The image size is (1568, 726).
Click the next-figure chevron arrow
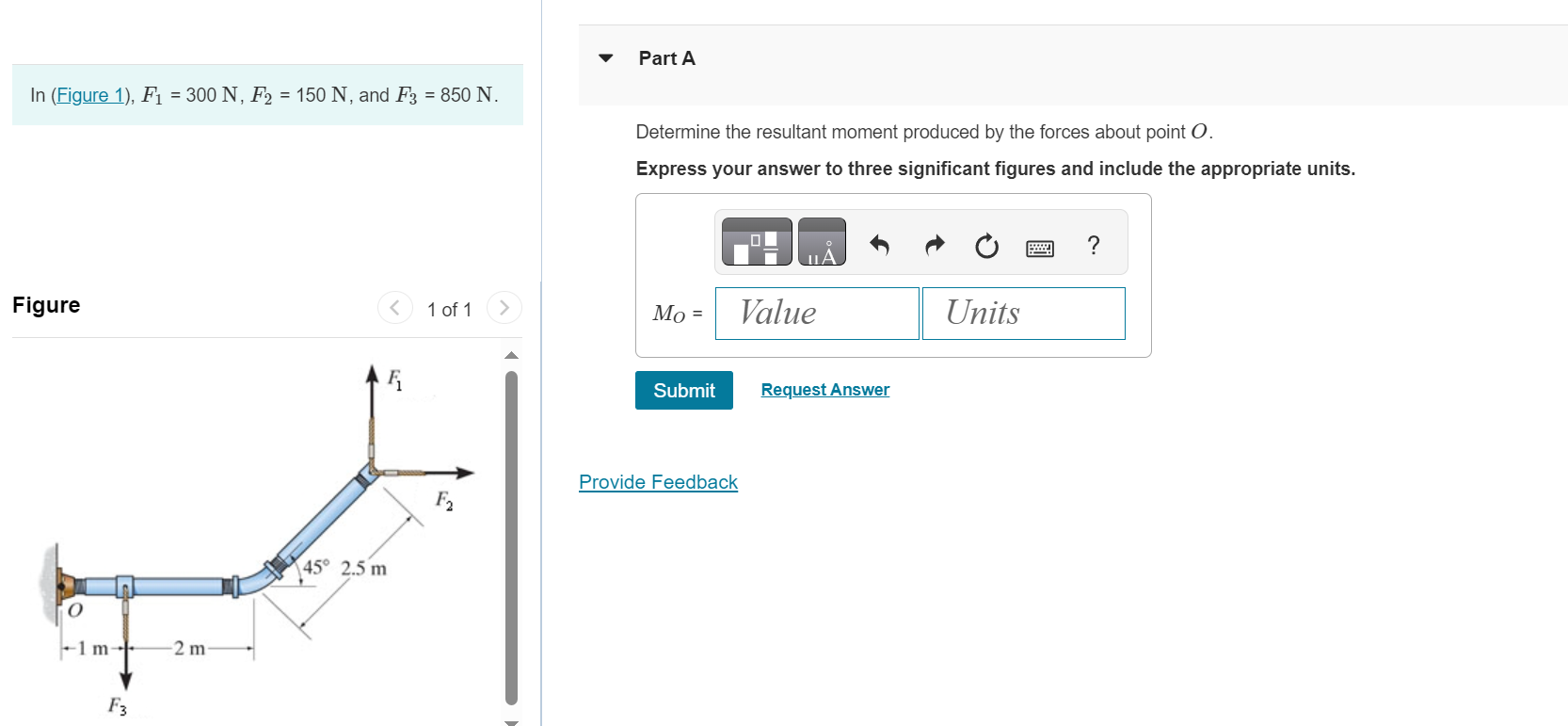click(504, 308)
